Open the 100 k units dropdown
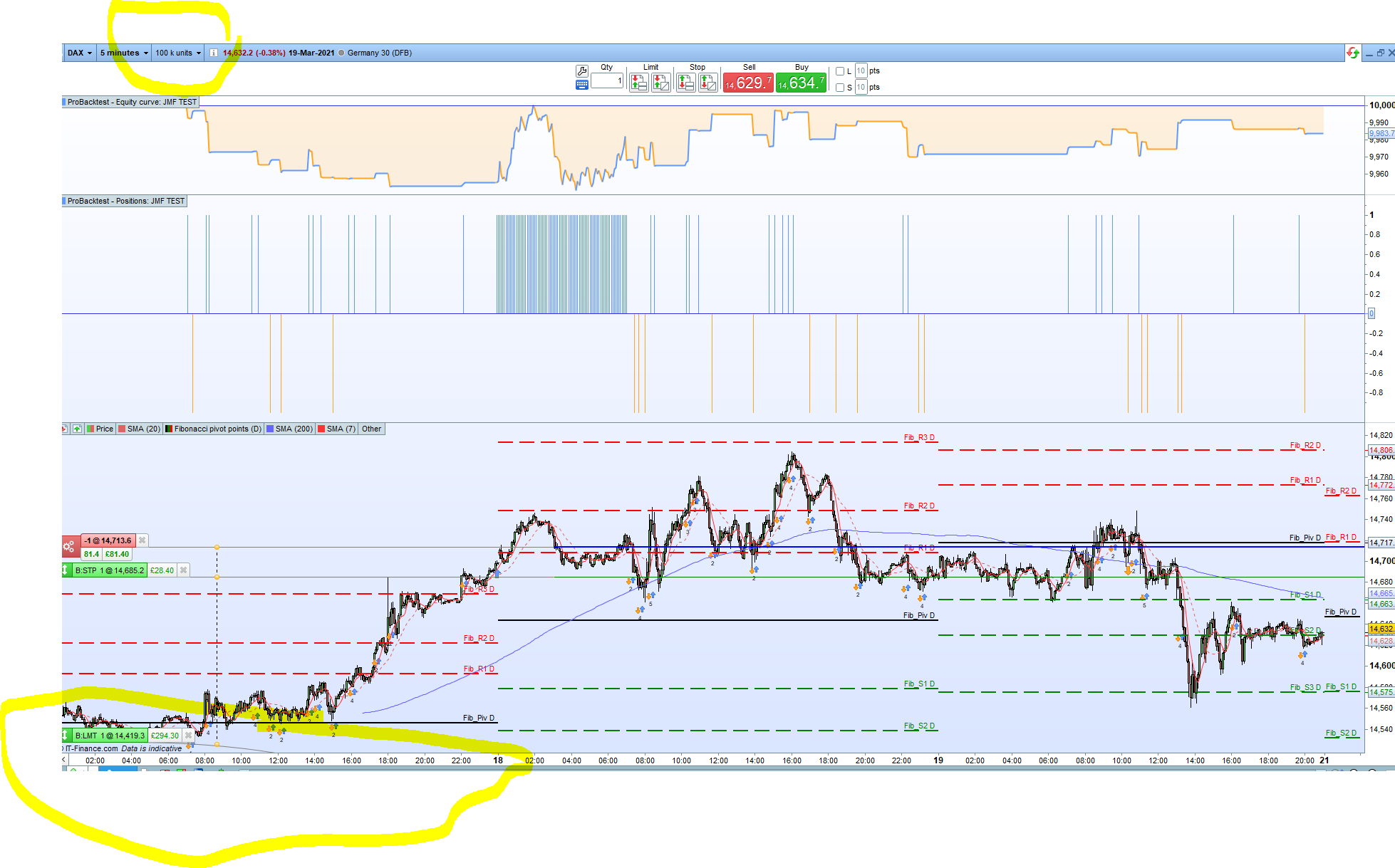The height and width of the screenshot is (868, 1395). 178,53
